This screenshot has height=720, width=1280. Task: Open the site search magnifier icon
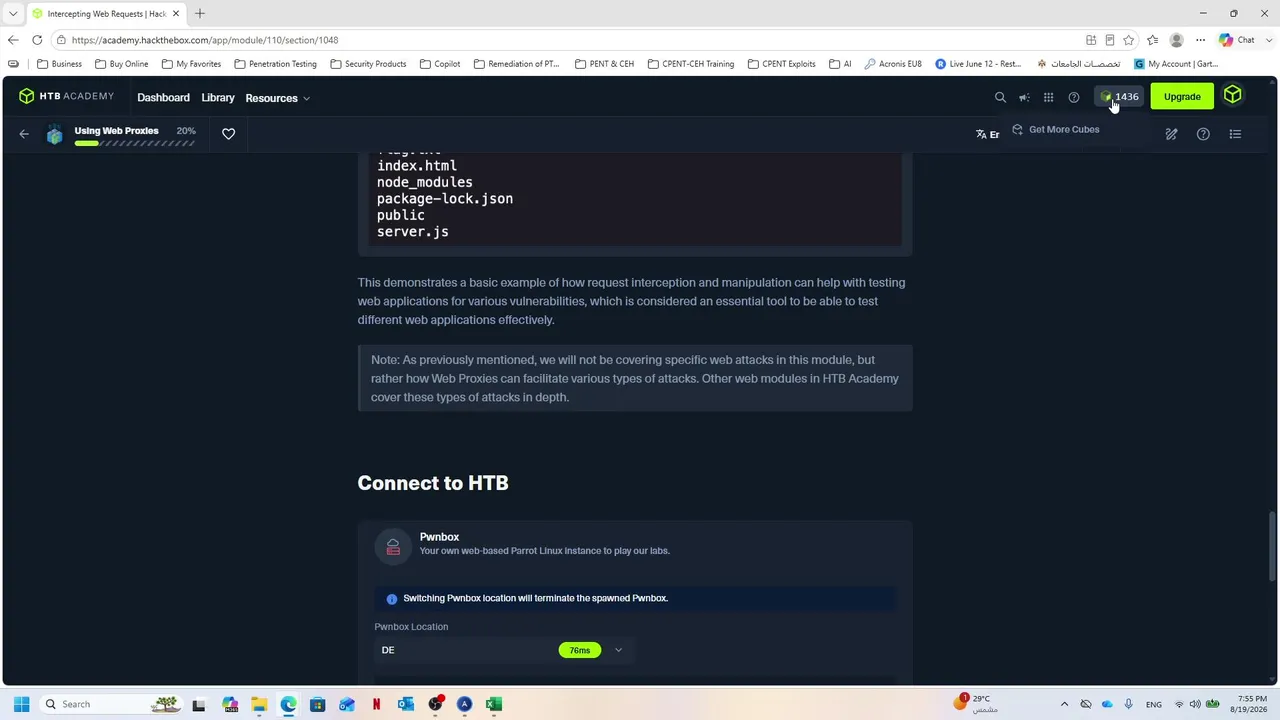[1000, 97]
